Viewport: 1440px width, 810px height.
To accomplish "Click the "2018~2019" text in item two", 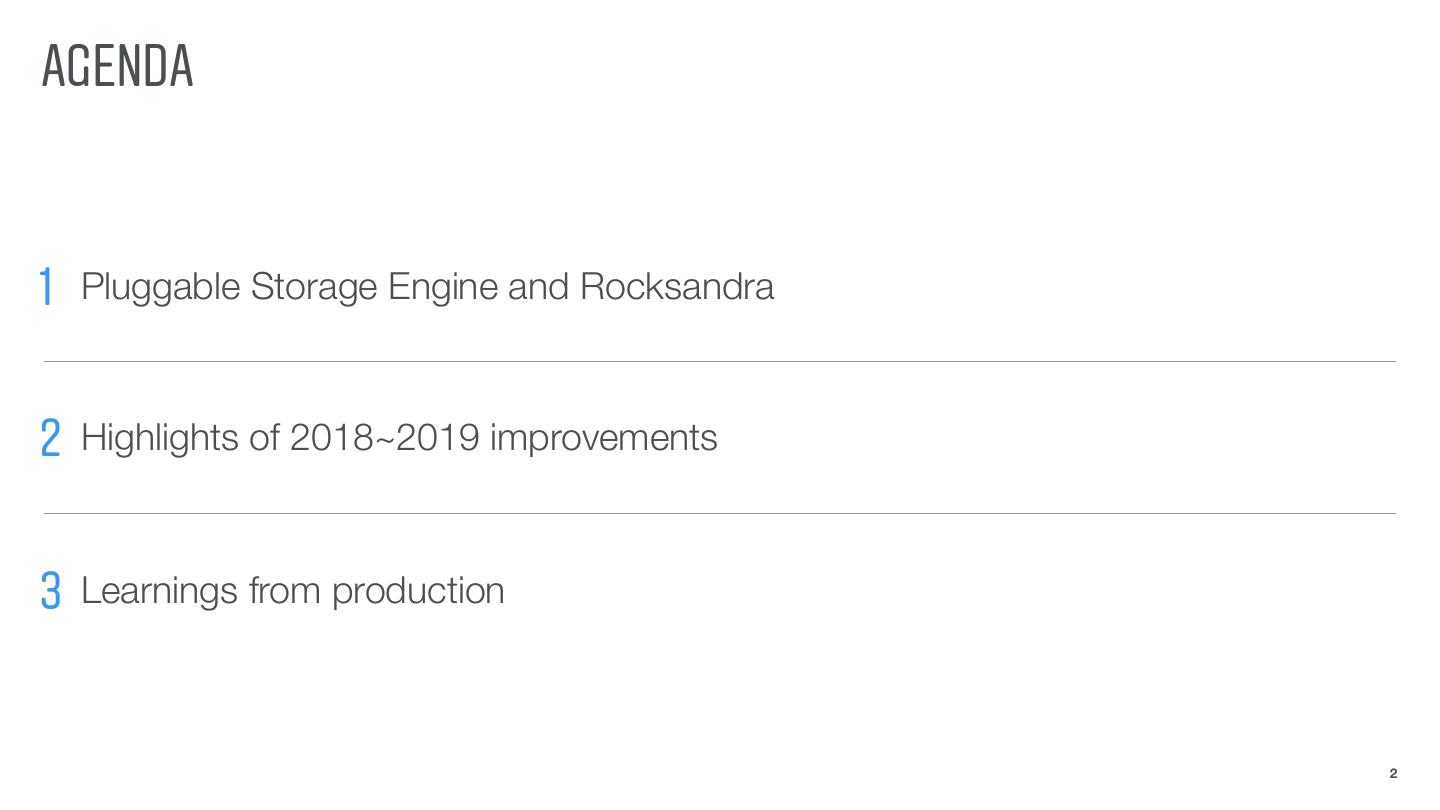I will pos(384,438).
